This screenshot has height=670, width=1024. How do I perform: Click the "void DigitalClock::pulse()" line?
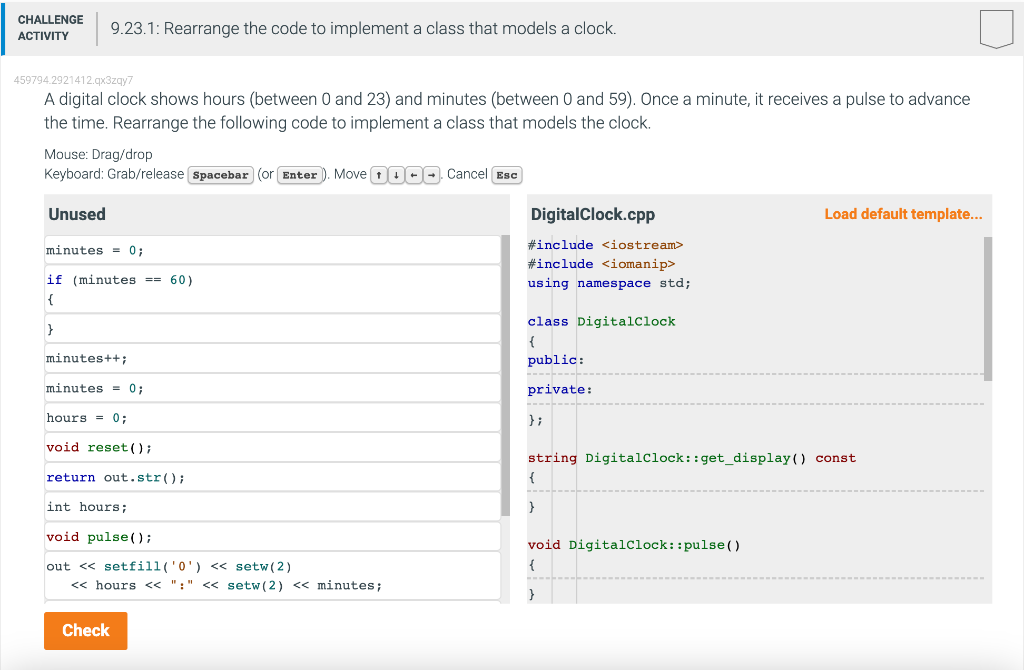coord(634,545)
